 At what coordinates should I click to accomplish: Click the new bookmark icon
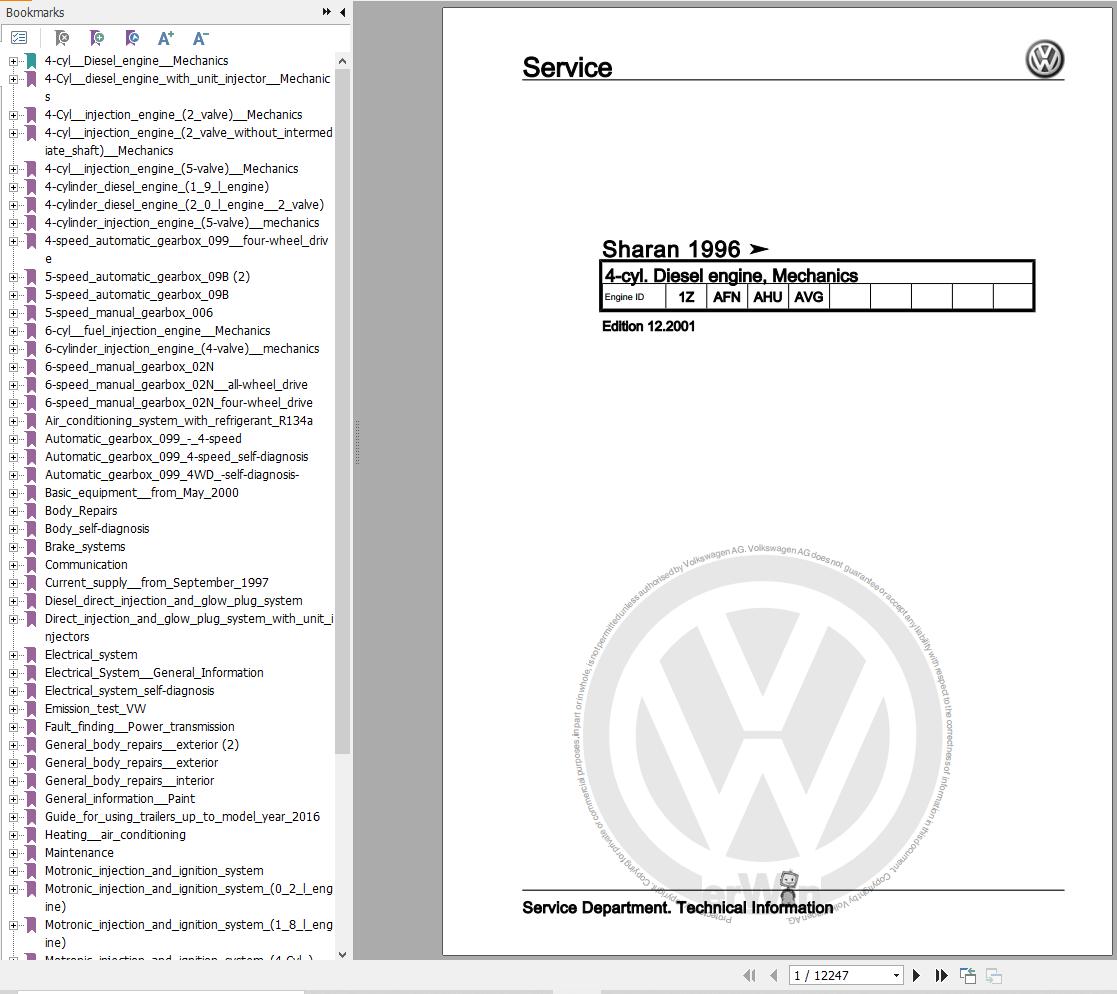97,38
